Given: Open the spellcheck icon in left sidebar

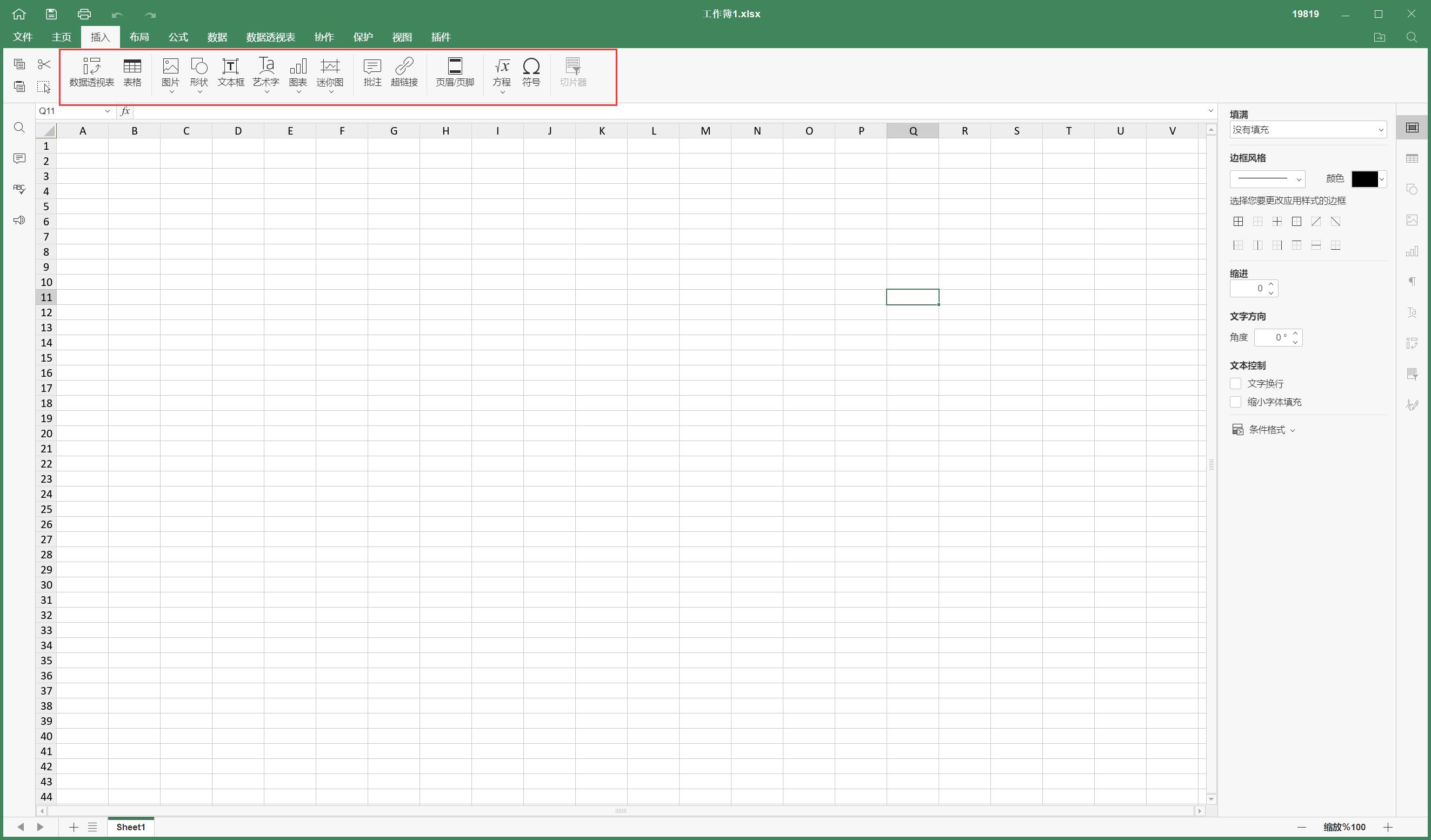Looking at the screenshot, I should click(x=19, y=189).
